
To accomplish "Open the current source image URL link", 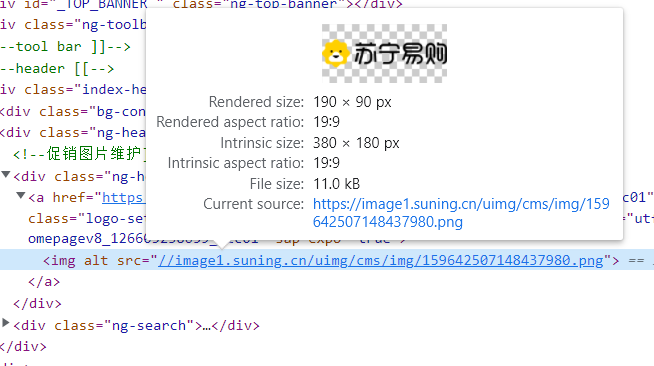I will click(x=461, y=213).
